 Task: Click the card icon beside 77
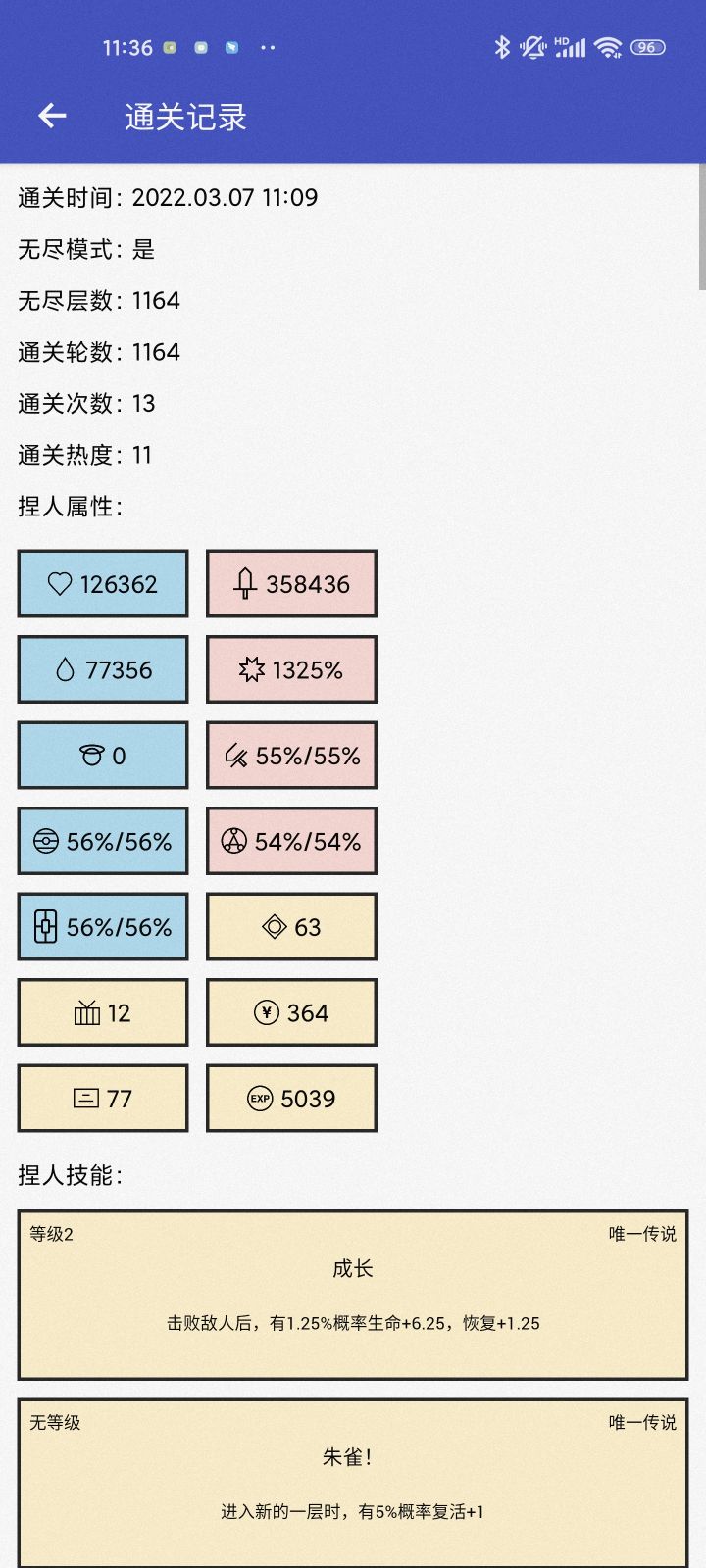(x=86, y=1099)
